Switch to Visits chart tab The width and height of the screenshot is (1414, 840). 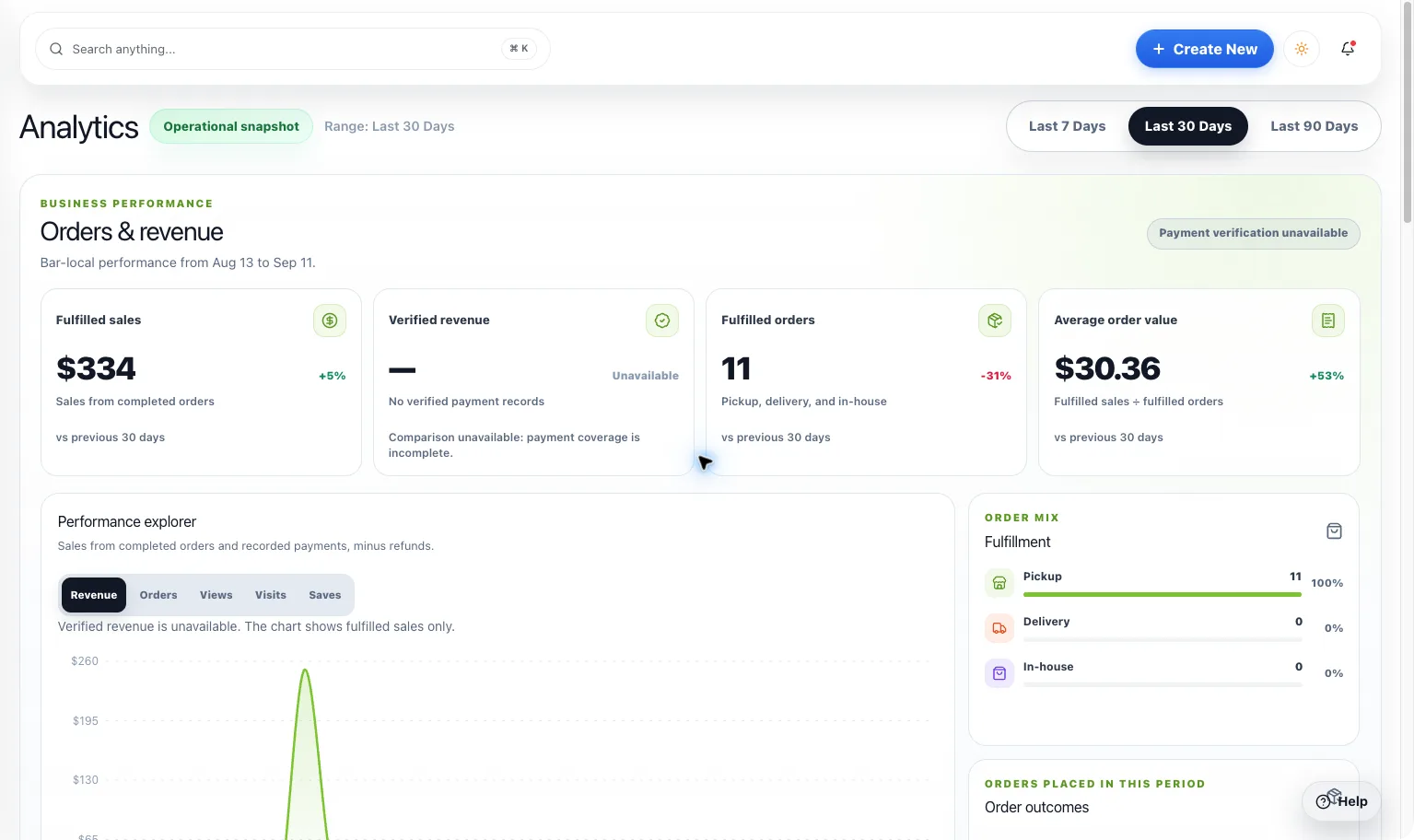[x=271, y=595]
